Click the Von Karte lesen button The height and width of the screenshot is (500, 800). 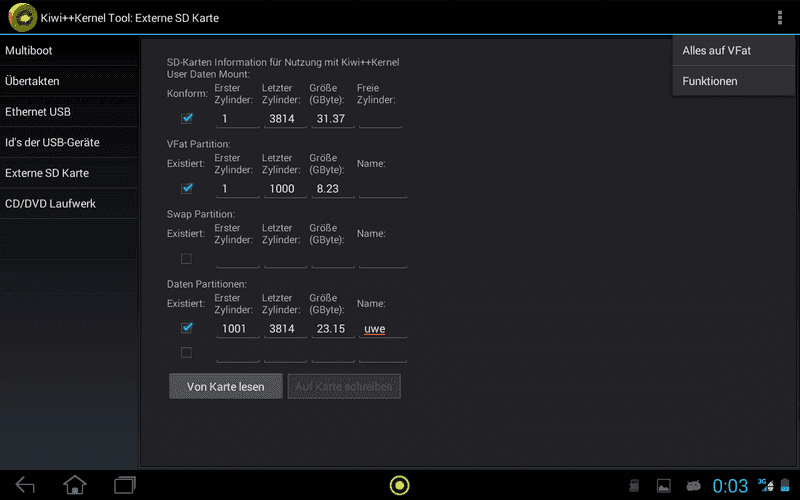pyautogui.click(x=226, y=386)
